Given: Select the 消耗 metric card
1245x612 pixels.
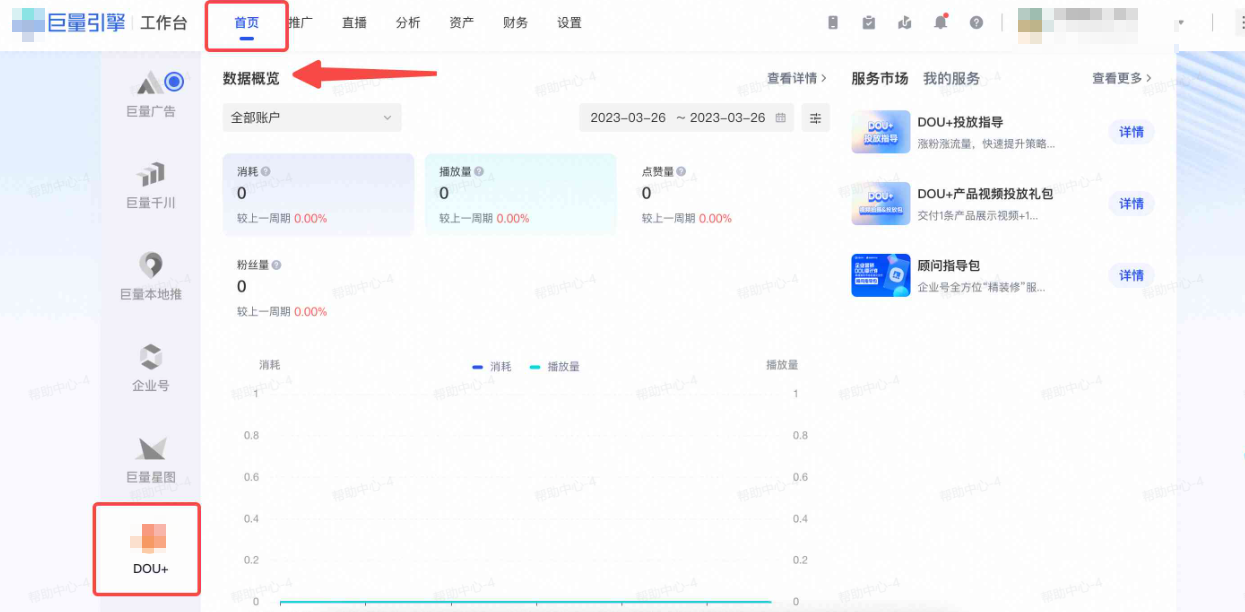Looking at the screenshot, I should pos(318,194).
